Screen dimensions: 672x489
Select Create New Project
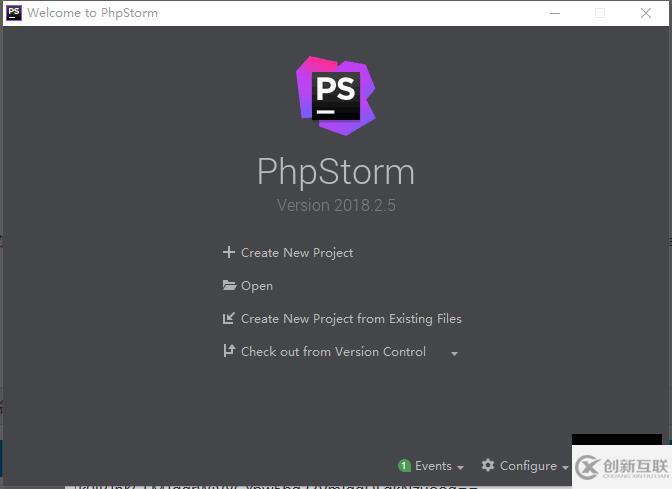297,253
